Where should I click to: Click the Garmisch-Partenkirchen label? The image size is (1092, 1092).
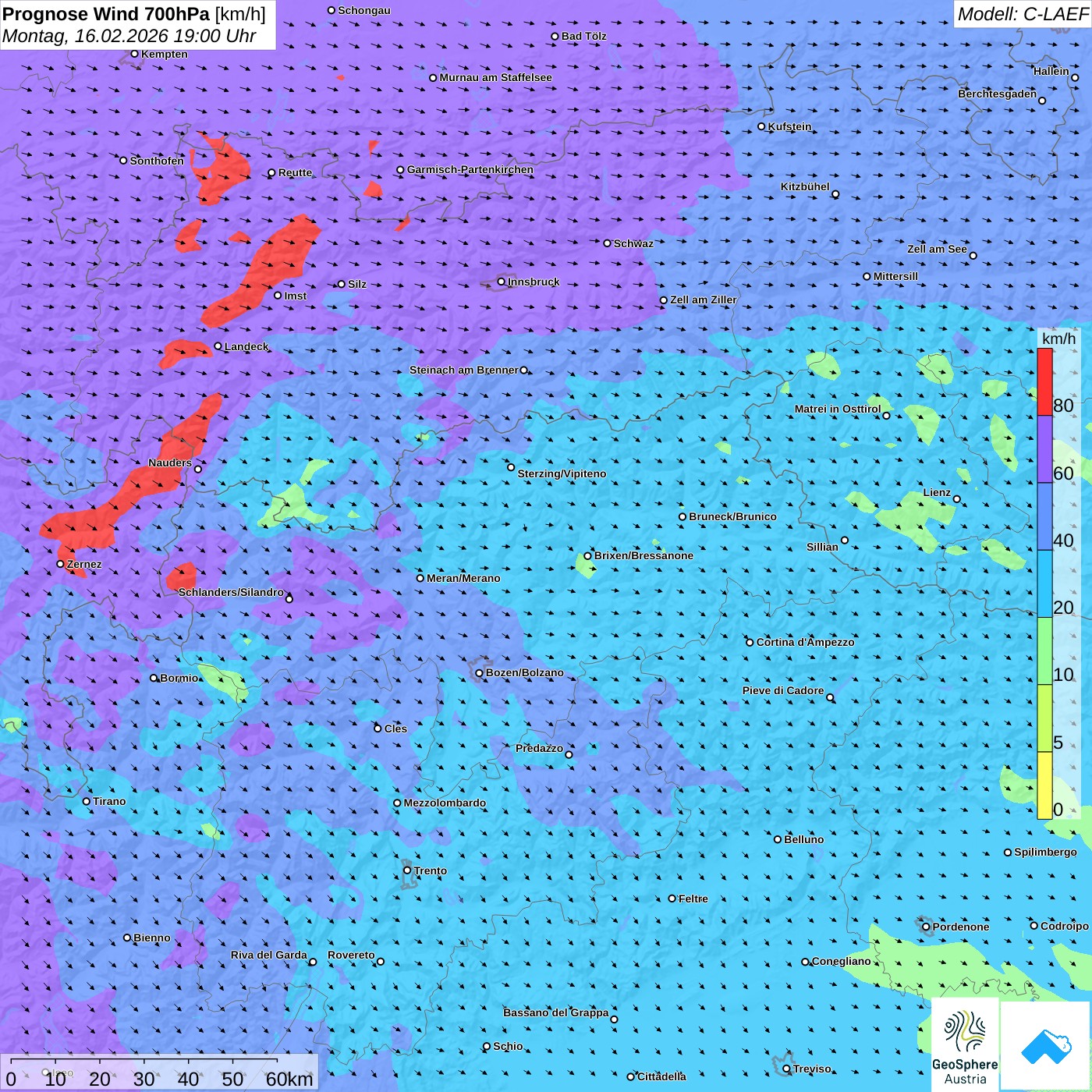coord(470,169)
